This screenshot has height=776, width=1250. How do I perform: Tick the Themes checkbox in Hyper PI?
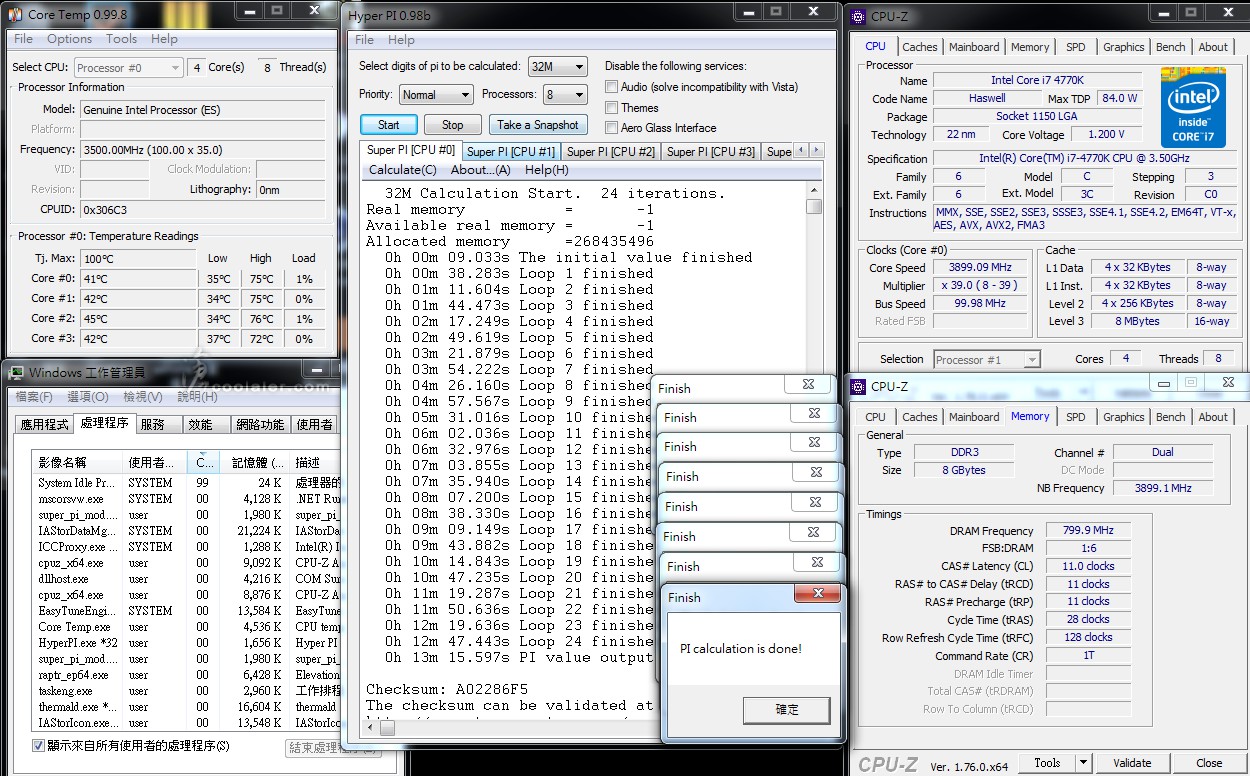pos(611,107)
